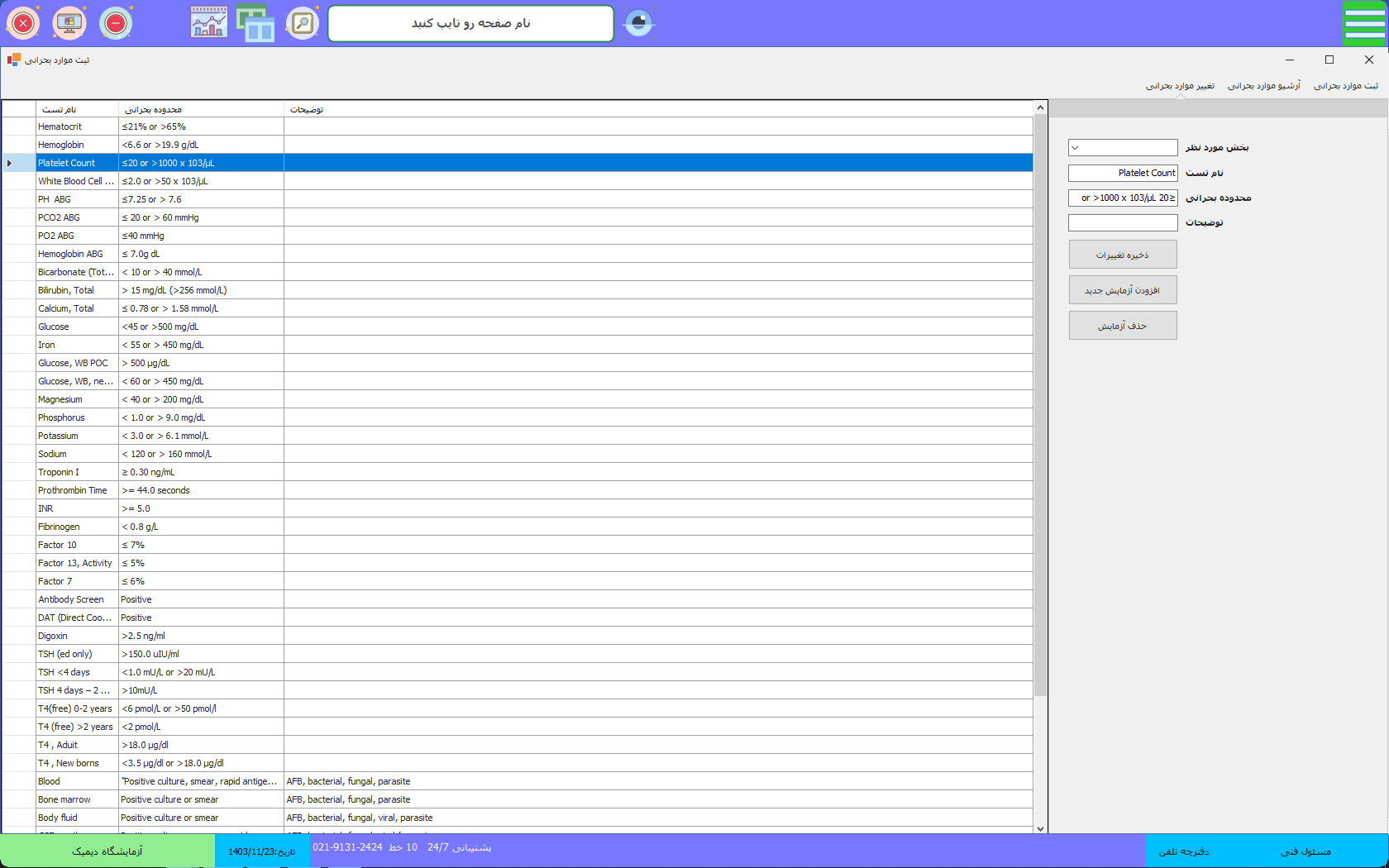The height and width of the screenshot is (868, 1389).
Task: Select the INR row
Action: [518, 508]
